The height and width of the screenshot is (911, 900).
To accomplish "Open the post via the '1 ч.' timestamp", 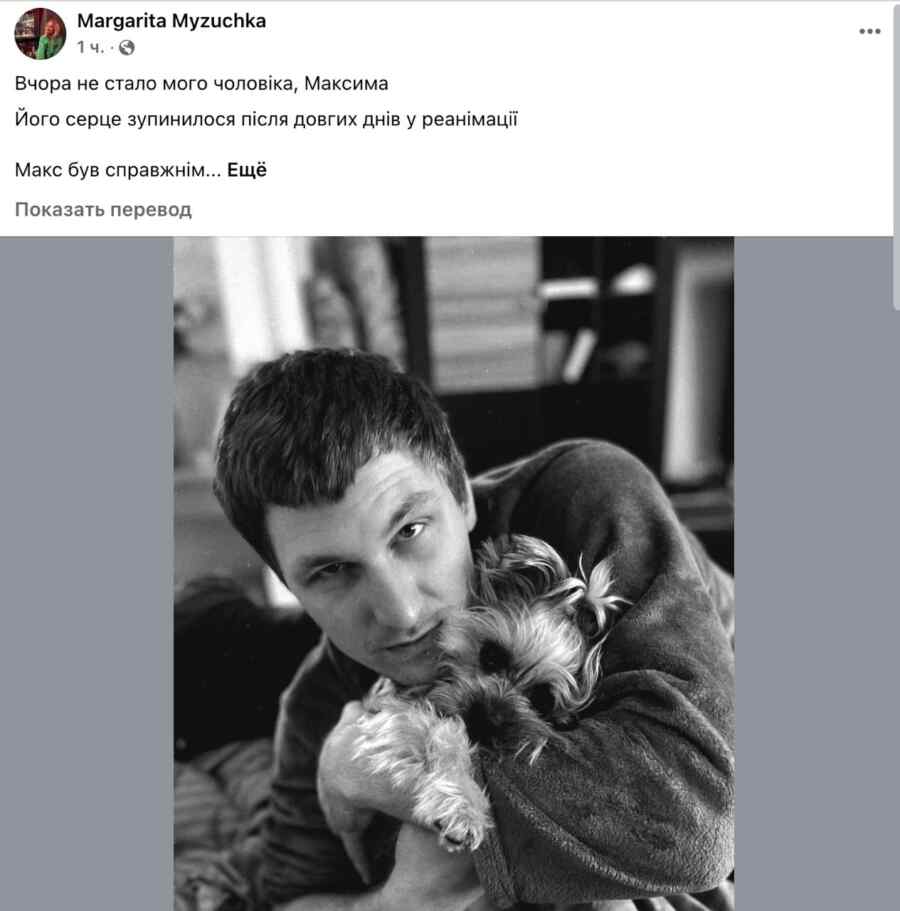I will (x=90, y=47).
